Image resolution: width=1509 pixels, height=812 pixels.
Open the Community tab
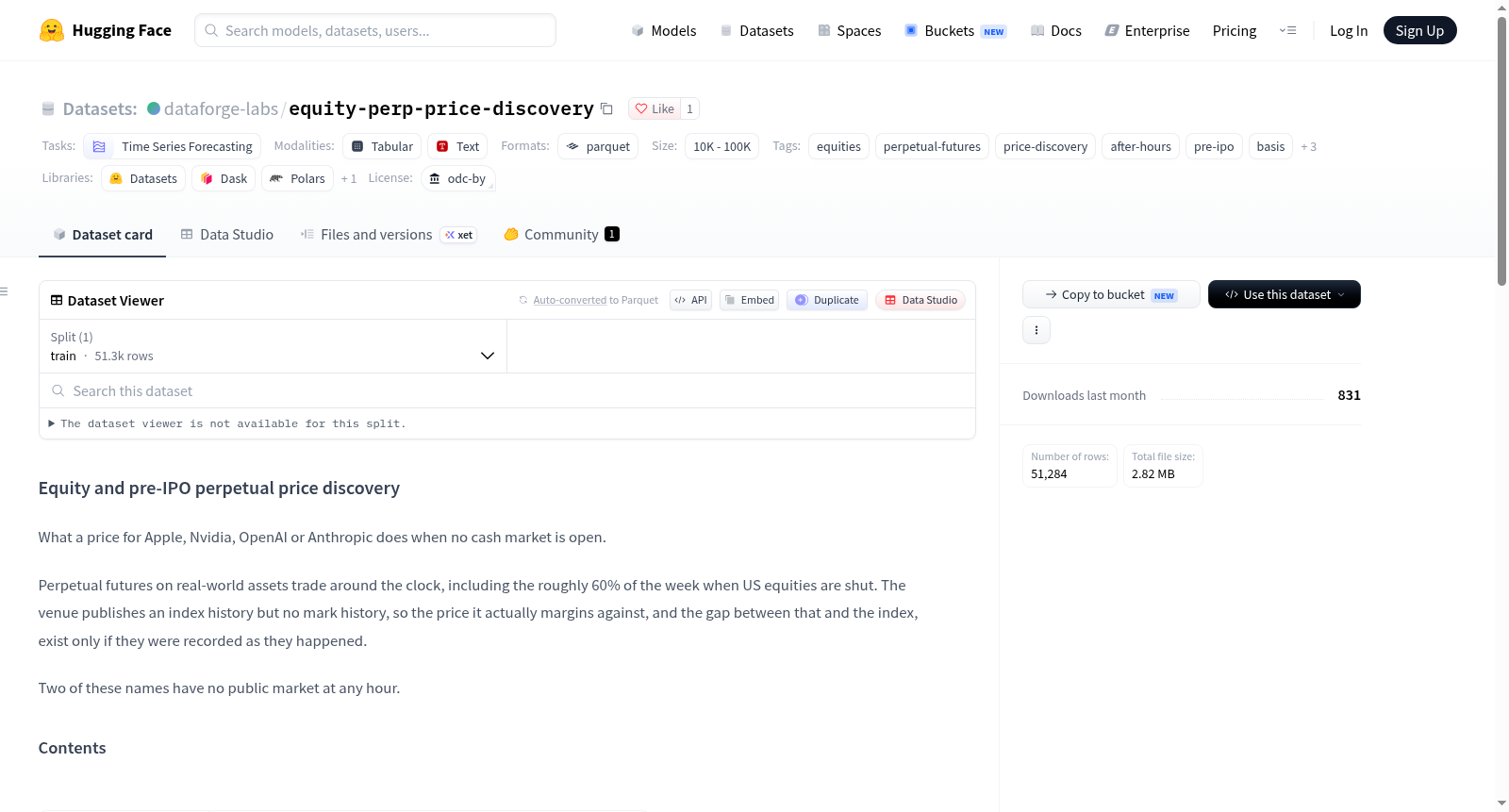point(561,235)
